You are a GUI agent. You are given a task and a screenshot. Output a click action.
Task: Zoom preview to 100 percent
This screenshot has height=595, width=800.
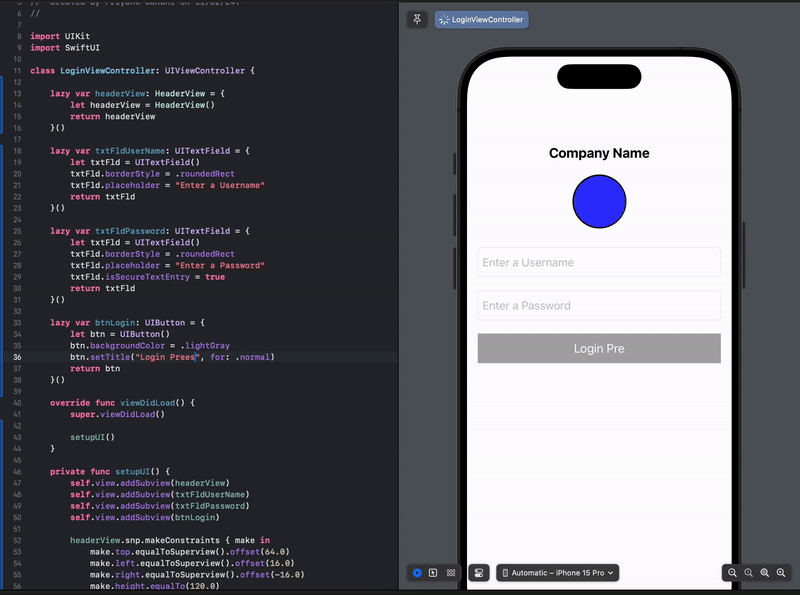point(749,573)
